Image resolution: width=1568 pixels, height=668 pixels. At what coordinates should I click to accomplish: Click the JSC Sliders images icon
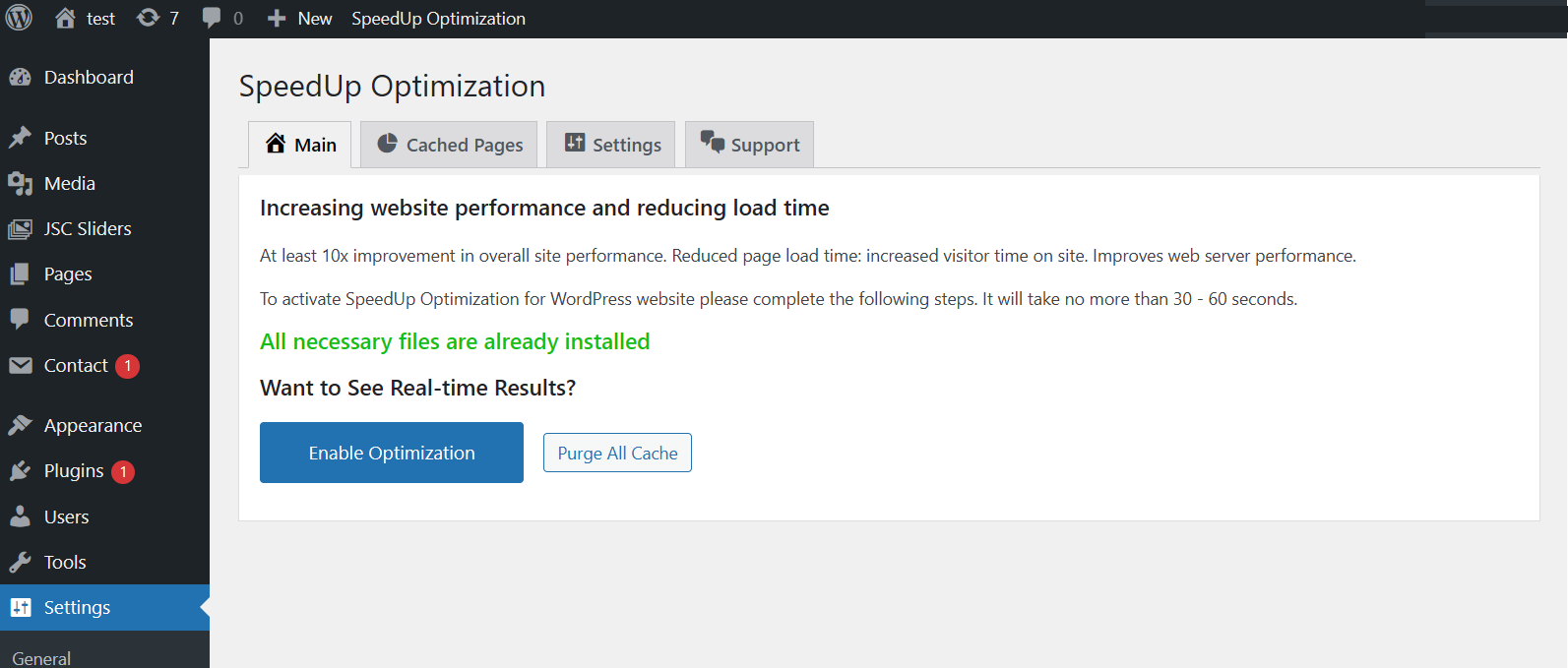[x=20, y=229]
